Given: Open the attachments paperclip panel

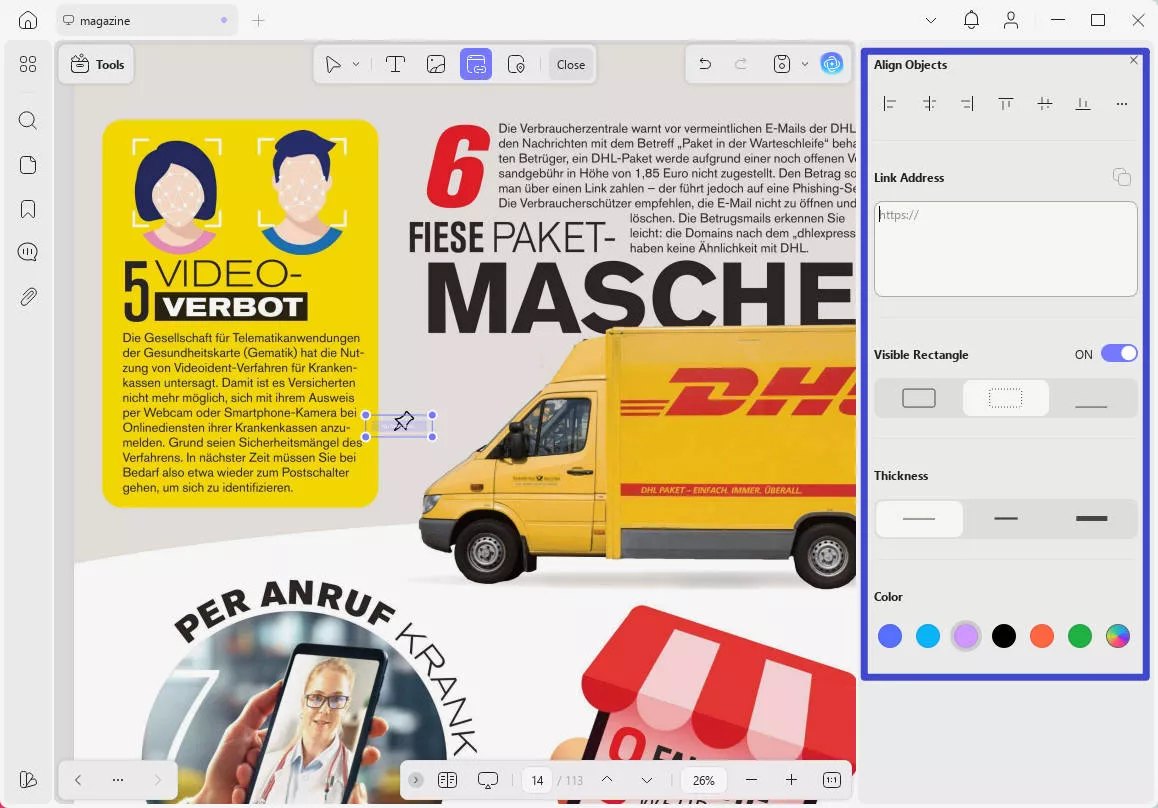Looking at the screenshot, I should point(28,296).
